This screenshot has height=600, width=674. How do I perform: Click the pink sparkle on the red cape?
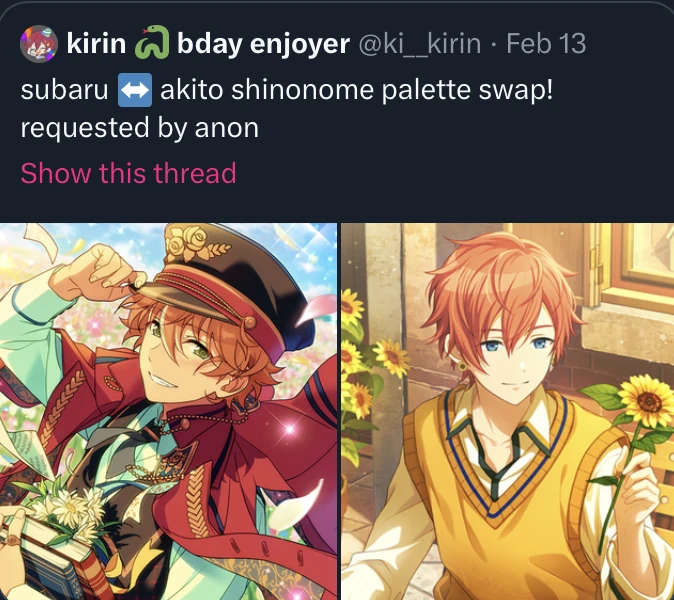click(290, 428)
